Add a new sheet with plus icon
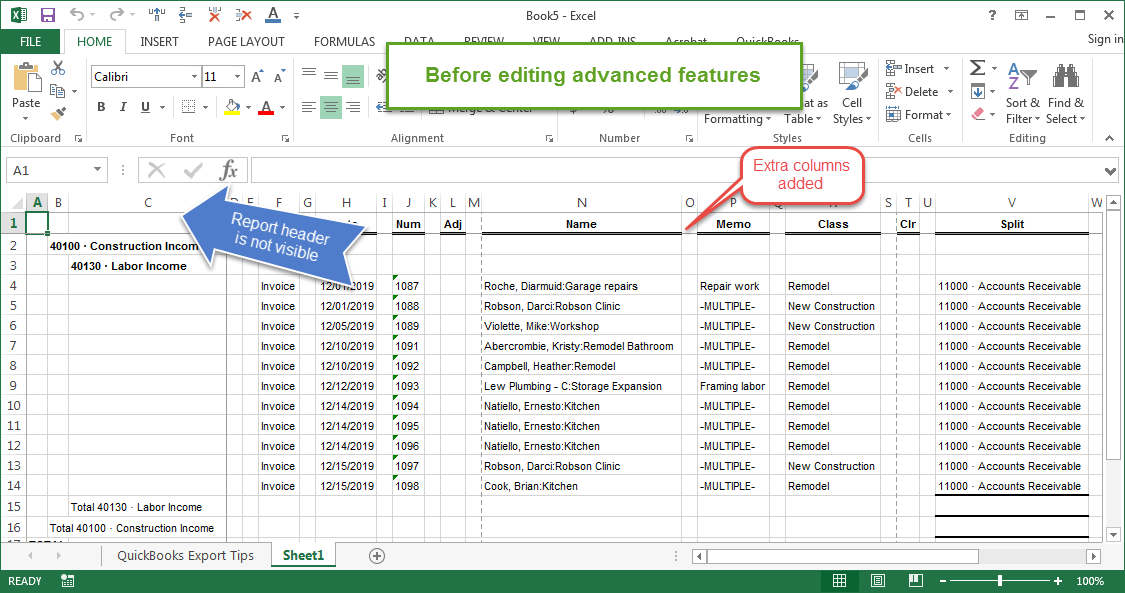 [377, 556]
